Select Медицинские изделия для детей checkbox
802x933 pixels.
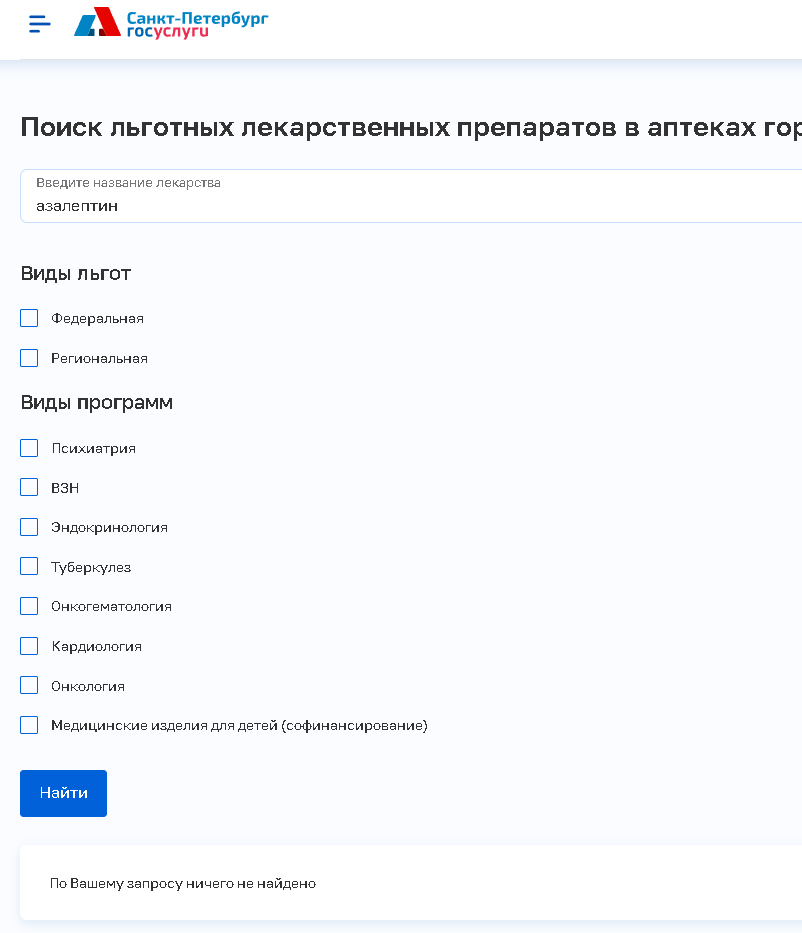coord(29,725)
